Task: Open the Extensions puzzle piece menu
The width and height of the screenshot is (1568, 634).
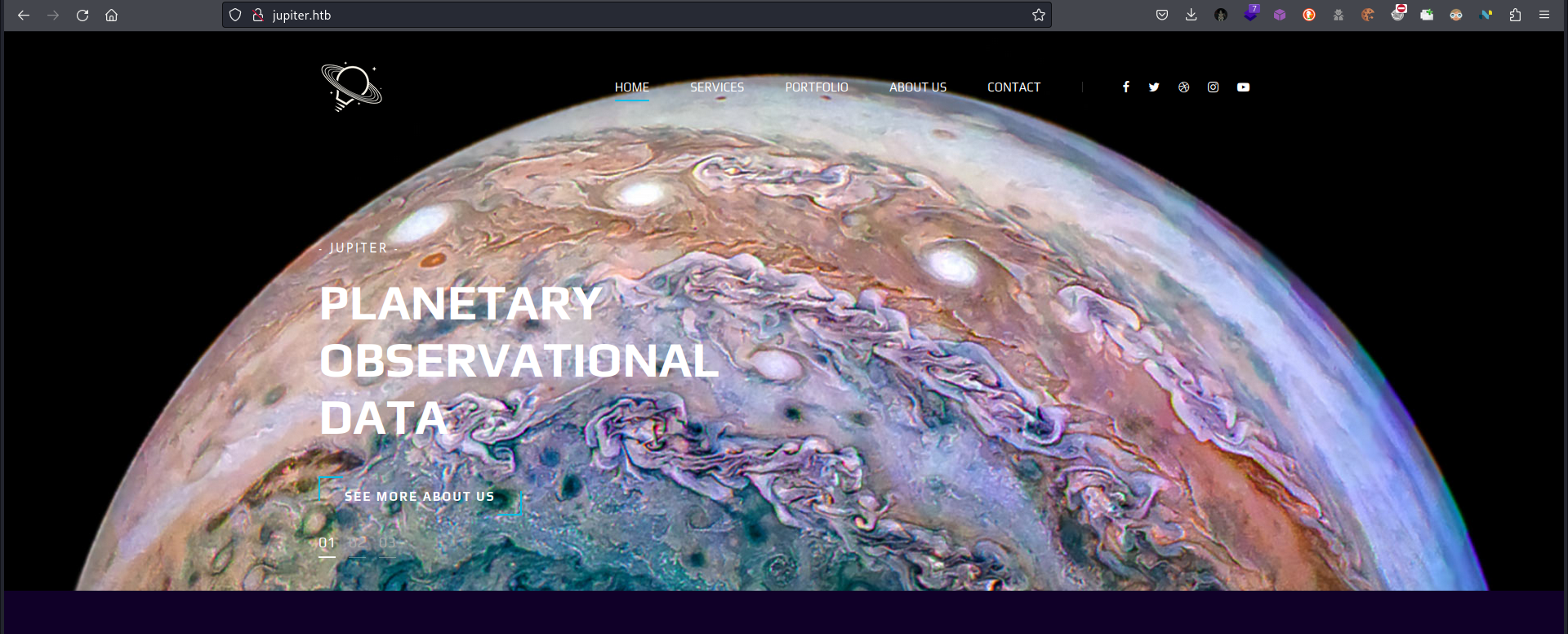Action: 1515,15
